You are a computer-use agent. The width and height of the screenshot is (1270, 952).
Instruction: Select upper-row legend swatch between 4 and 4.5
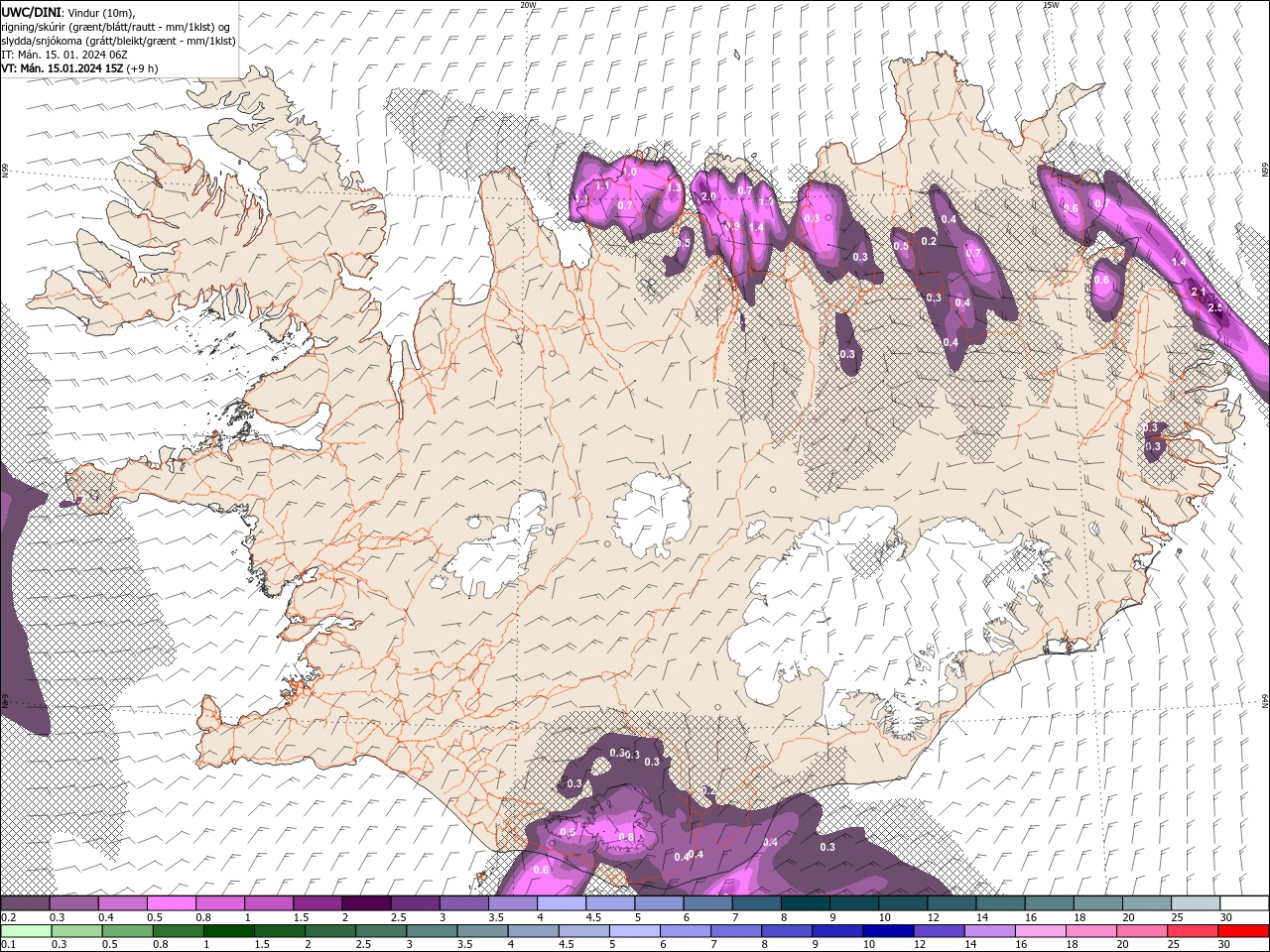pyautogui.click(x=561, y=903)
